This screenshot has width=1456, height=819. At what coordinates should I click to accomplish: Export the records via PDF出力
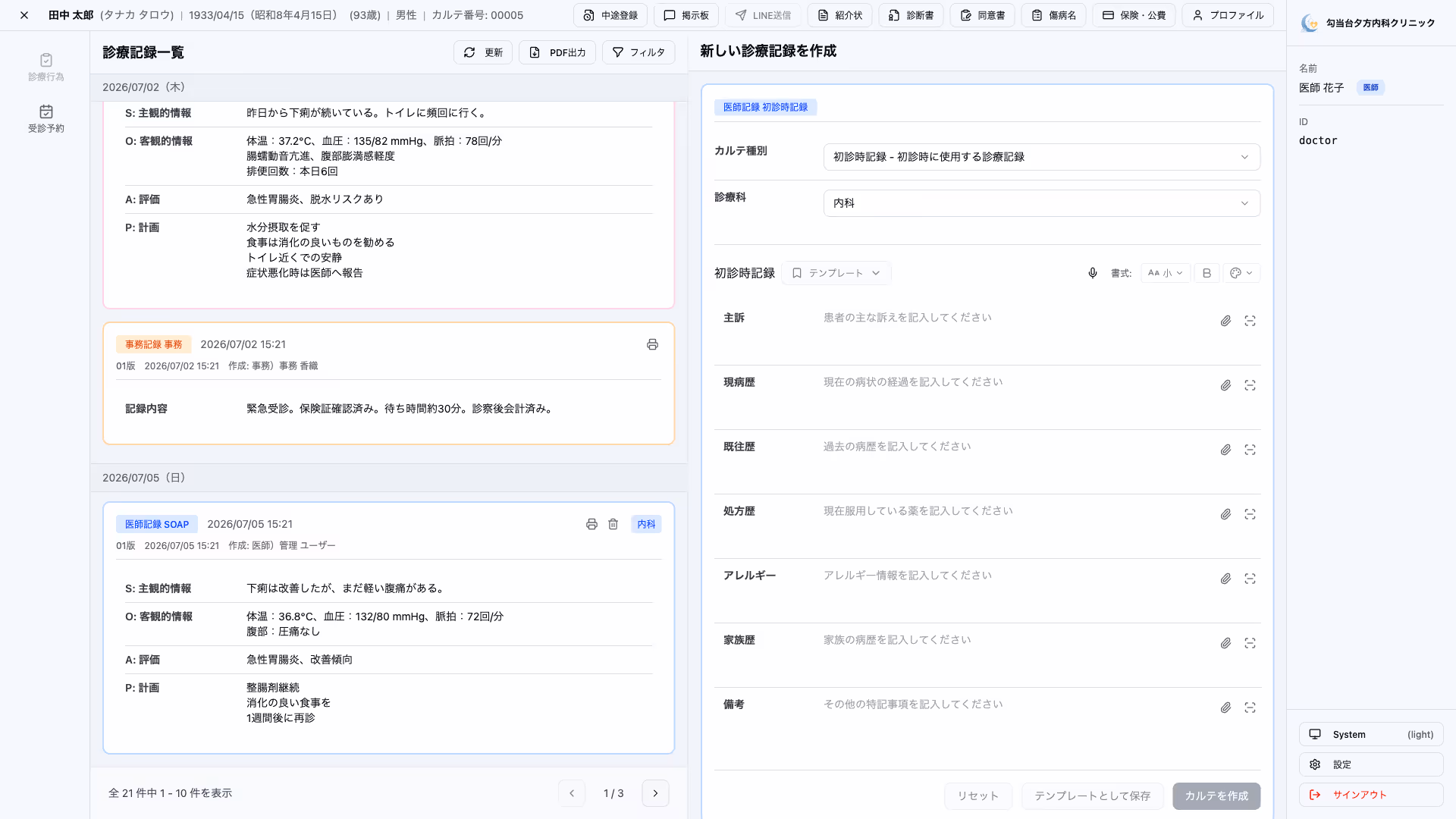tap(557, 52)
